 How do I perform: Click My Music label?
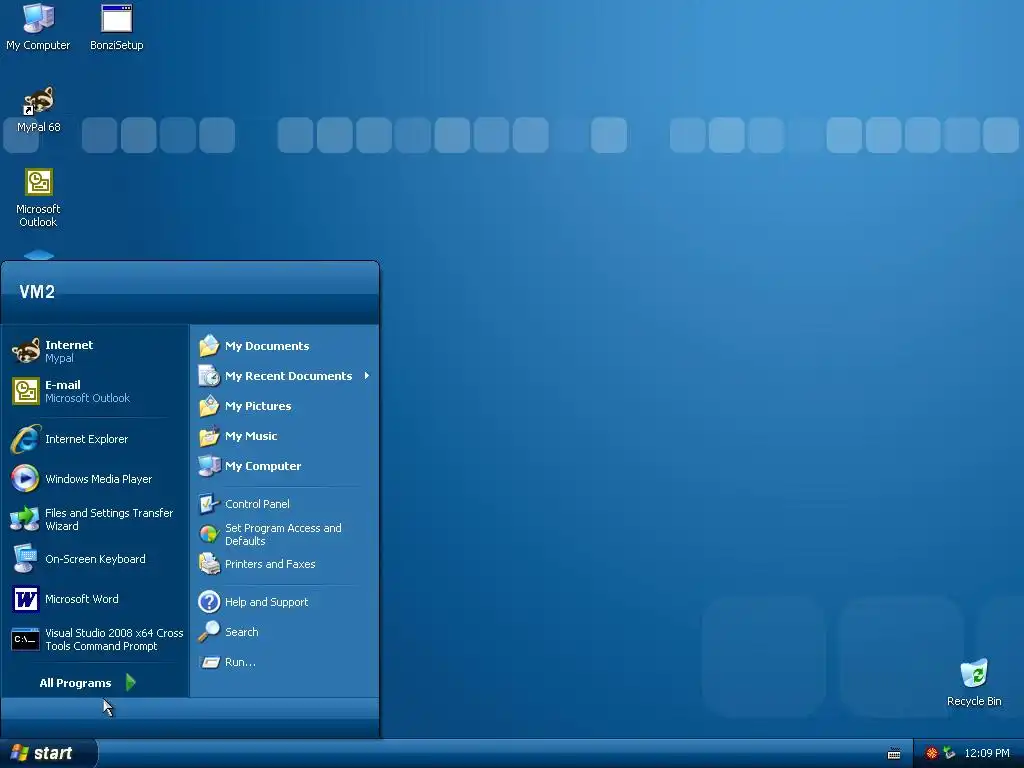(251, 436)
